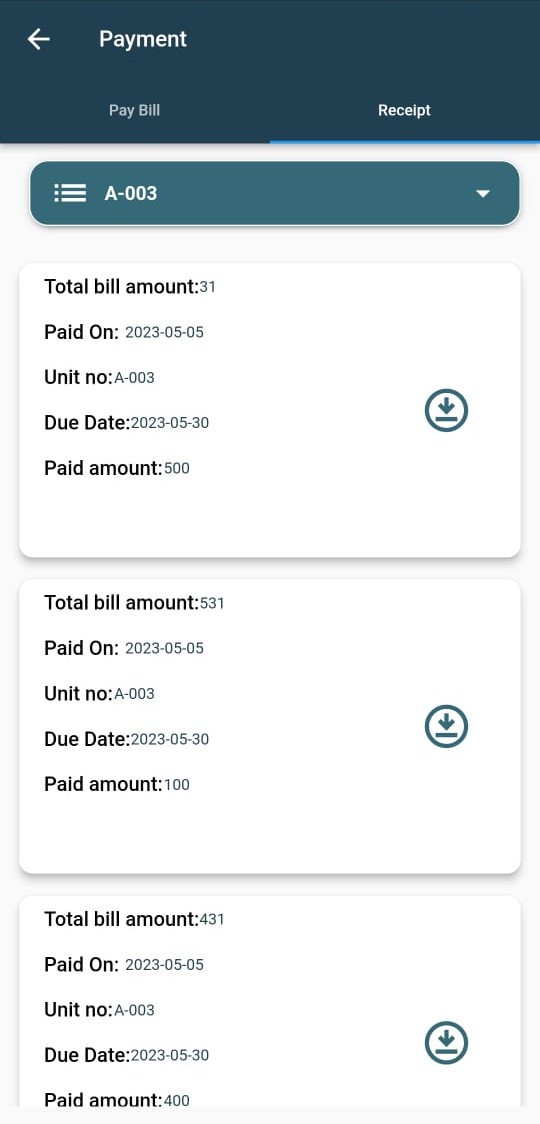Open the receipt card with paid amount 100
The image size is (540, 1124).
point(270,726)
